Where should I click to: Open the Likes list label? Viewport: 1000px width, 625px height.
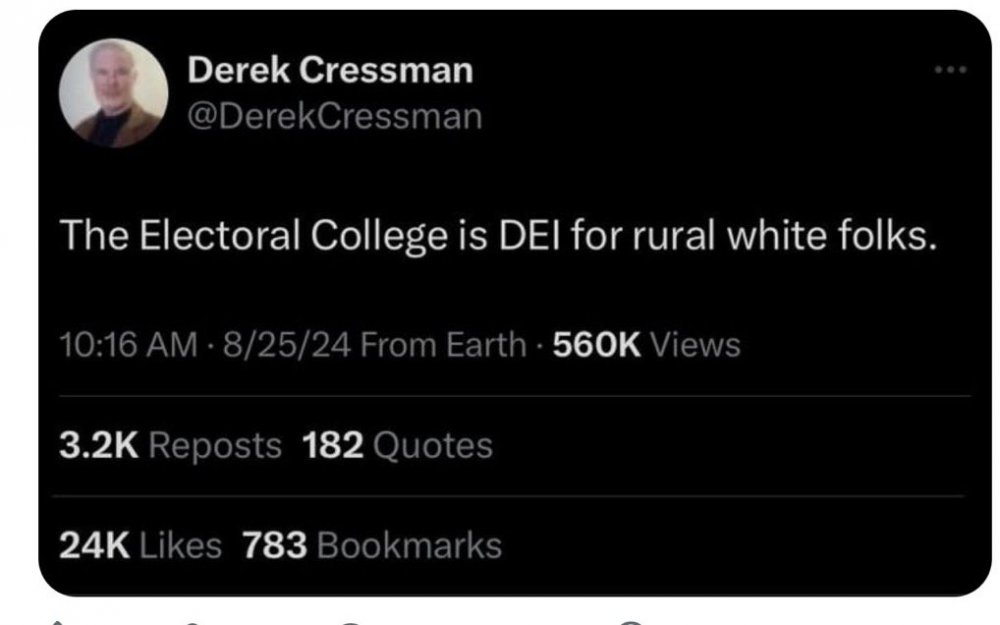180,544
